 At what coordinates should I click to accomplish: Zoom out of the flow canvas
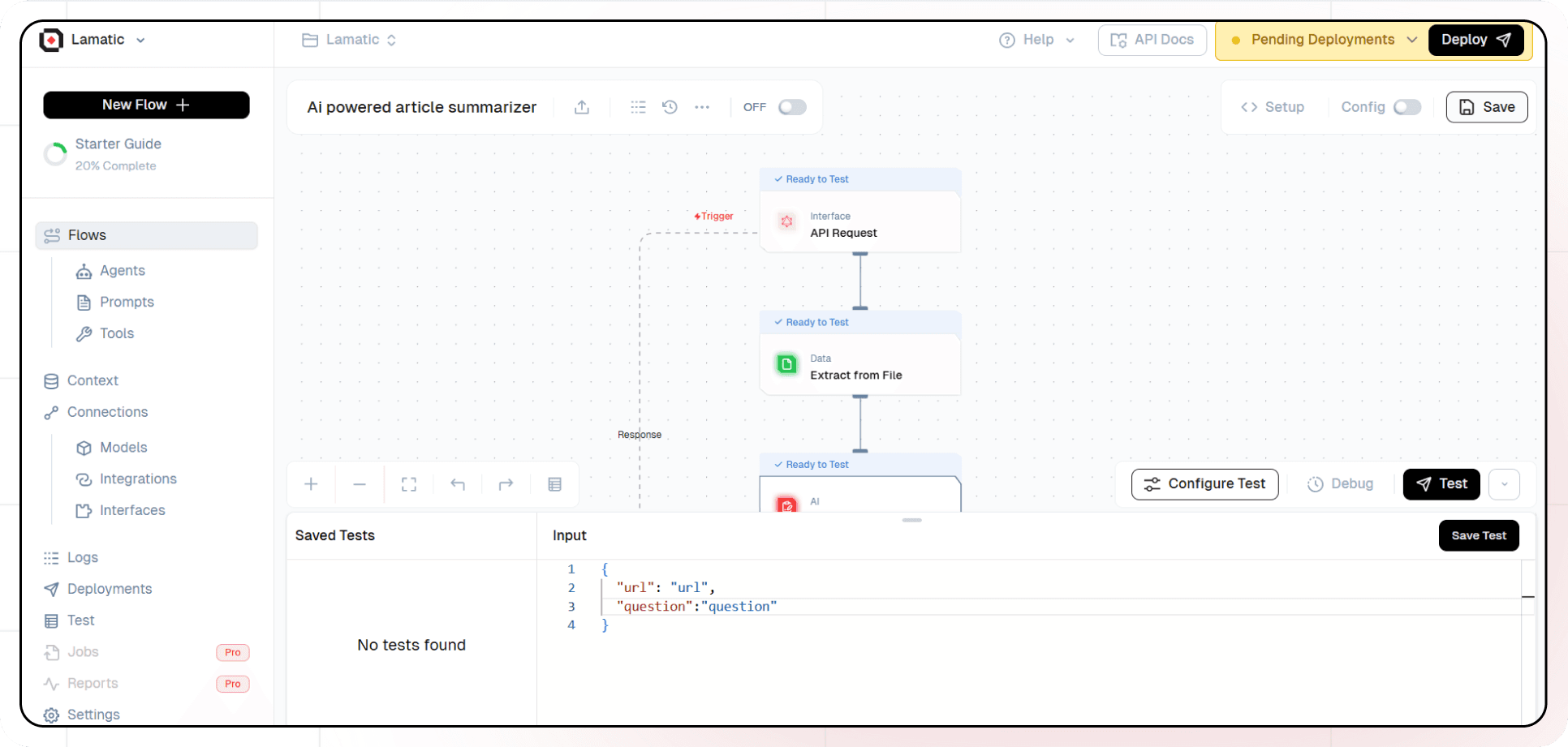[x=360, y=484]
